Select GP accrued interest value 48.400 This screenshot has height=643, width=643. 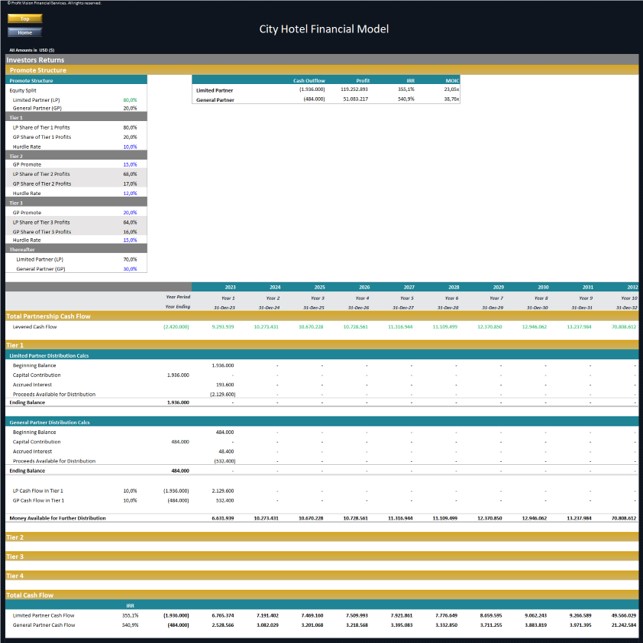click(x=226, y=451)
